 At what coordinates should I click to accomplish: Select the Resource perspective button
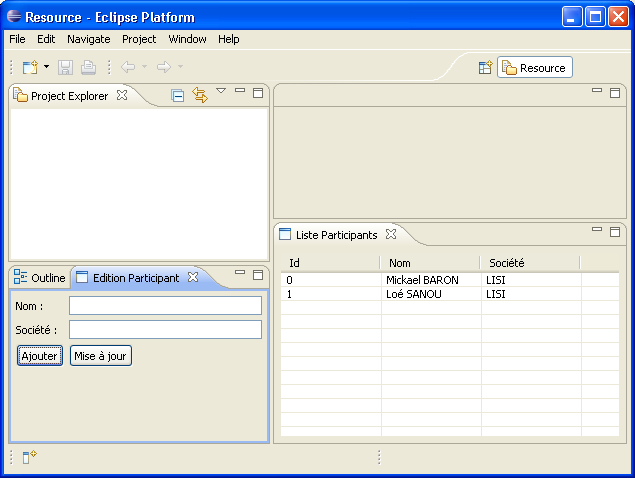click(535, 68)
